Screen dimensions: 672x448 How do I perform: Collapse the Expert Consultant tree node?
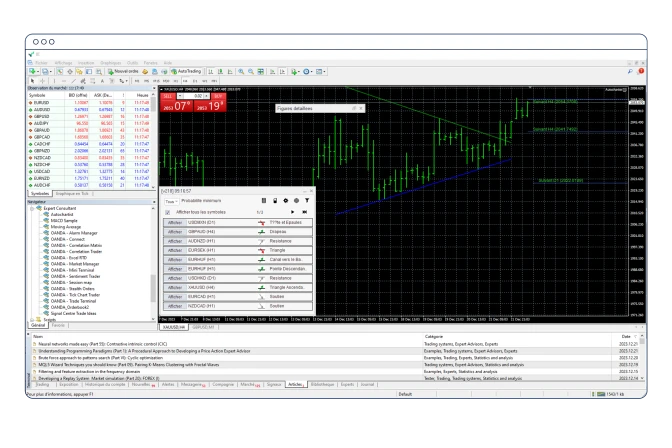click(32, 208)
